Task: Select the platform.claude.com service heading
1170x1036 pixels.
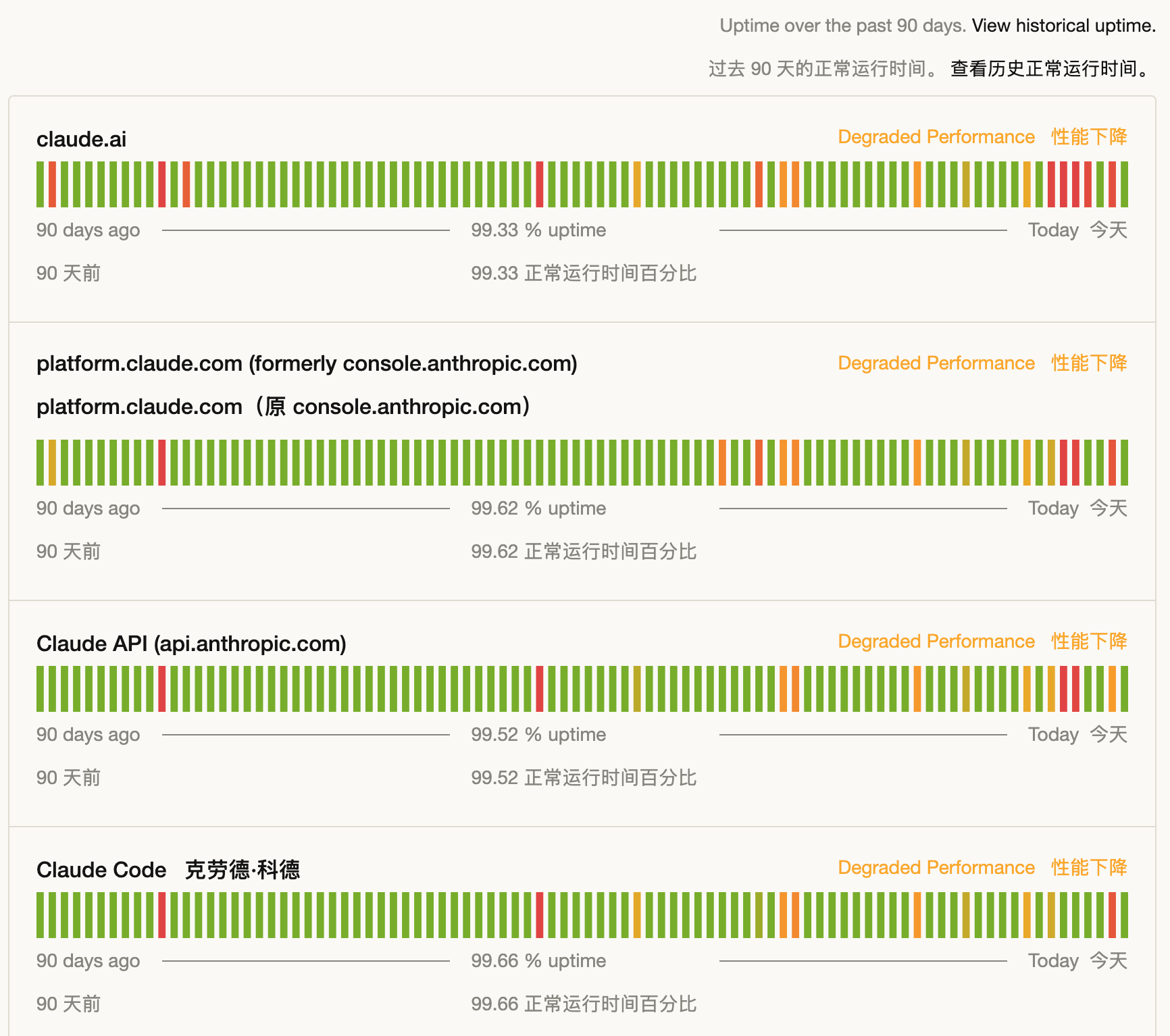Action: (x=307, y=363)
